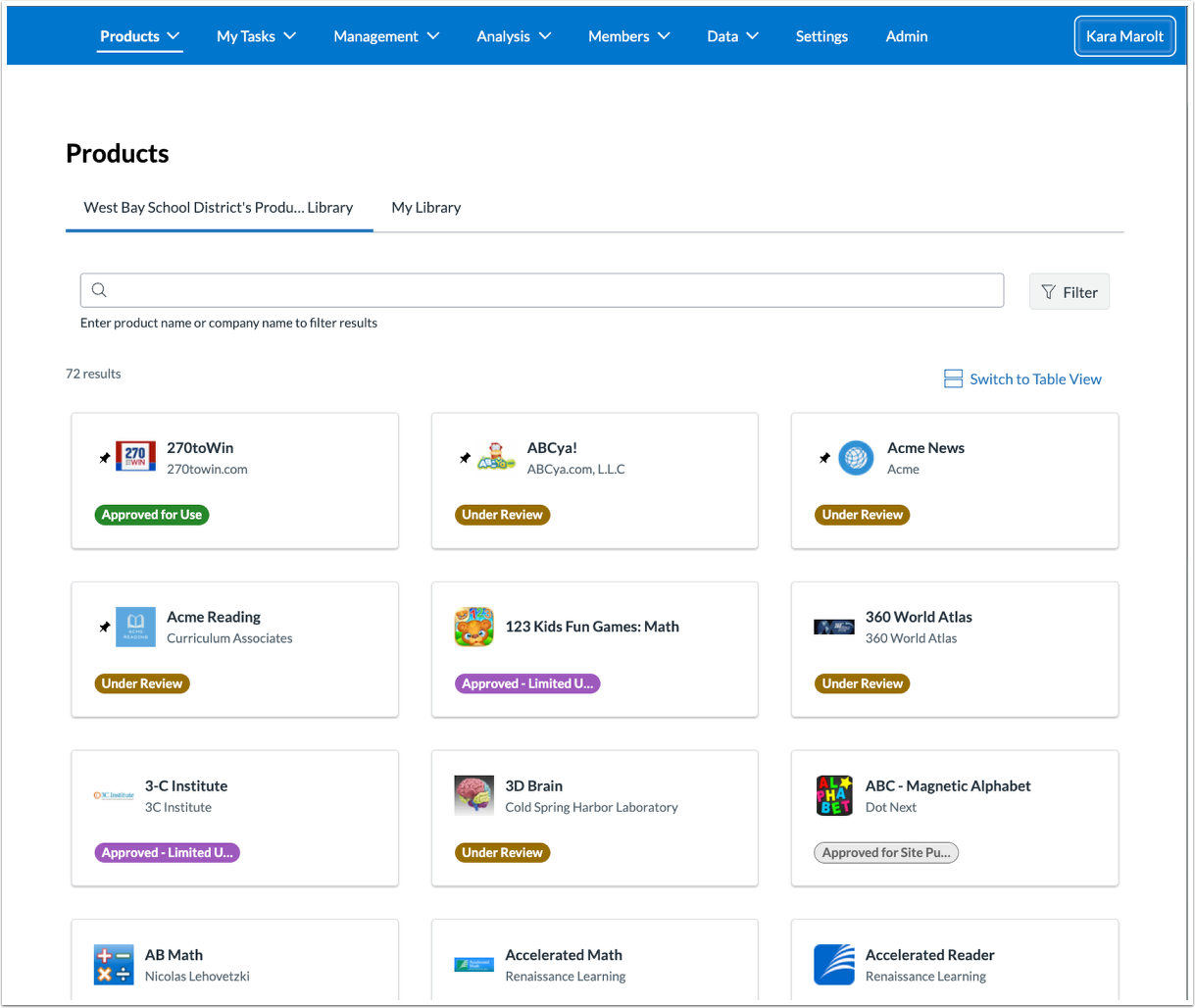Screen dimensions: 1195x1008
Task: Click Under Review badge on 3D Brain
Action: pyautogui.click(x=502, y=853)
